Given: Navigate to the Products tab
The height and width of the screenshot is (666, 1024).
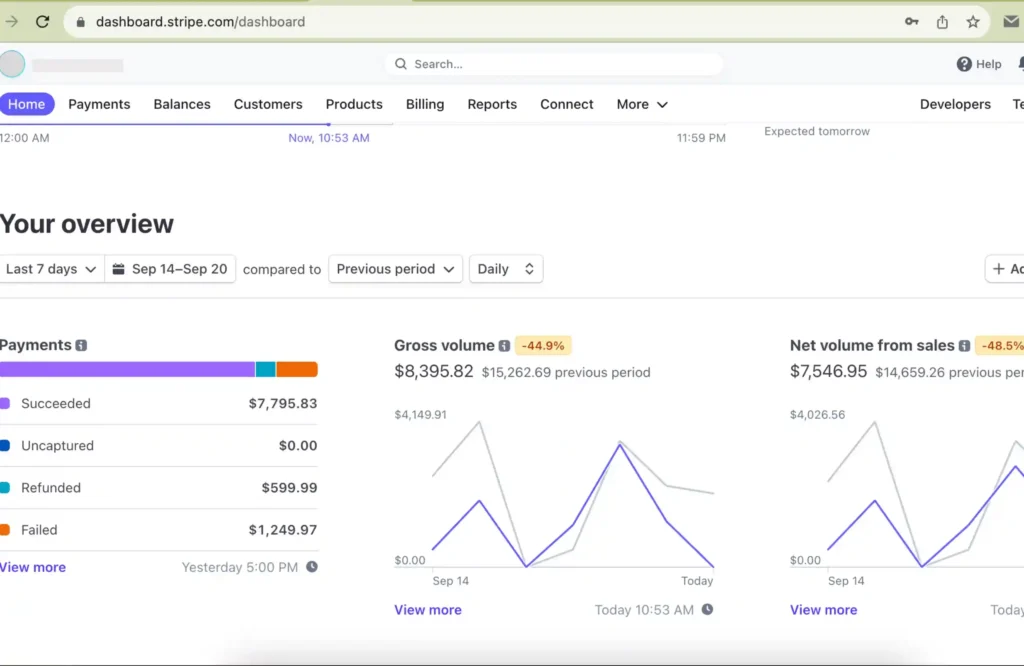Looking at the screenshot, I should [x=354, y=104].
